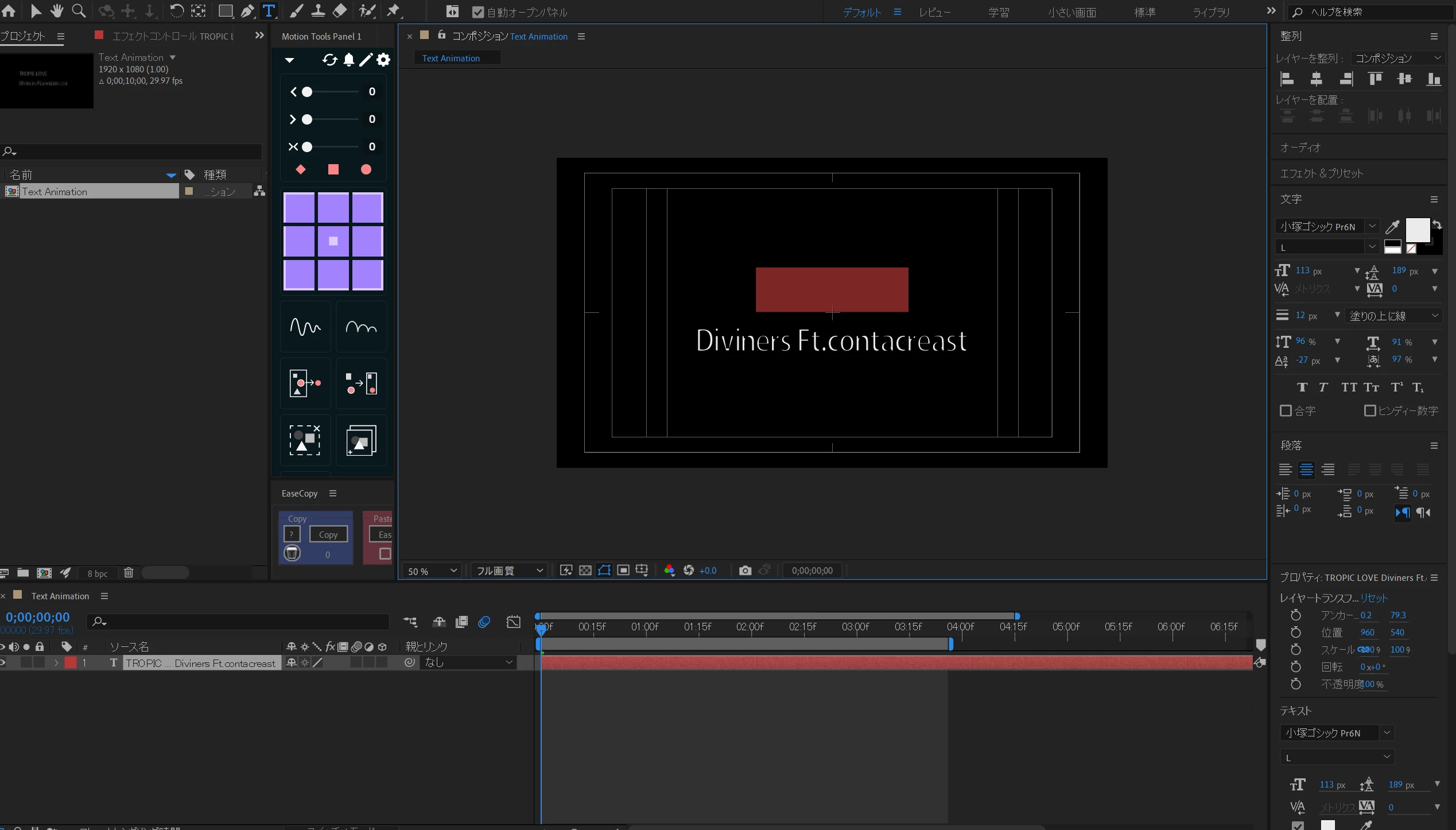Click the snapshot camera icon in viewer
The width and height of the screenshot is (1456, 830).
click(745, 570)
